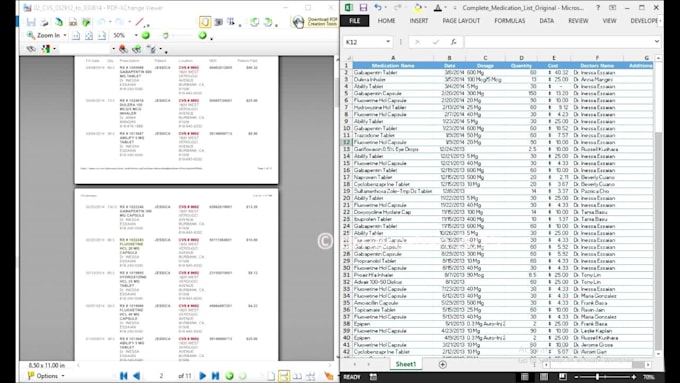The height and width of the screenshot is (383, 680).
Task: Switch to the VIEW ribbon tab
Action: pyautogui.click(x=609, y=20)
